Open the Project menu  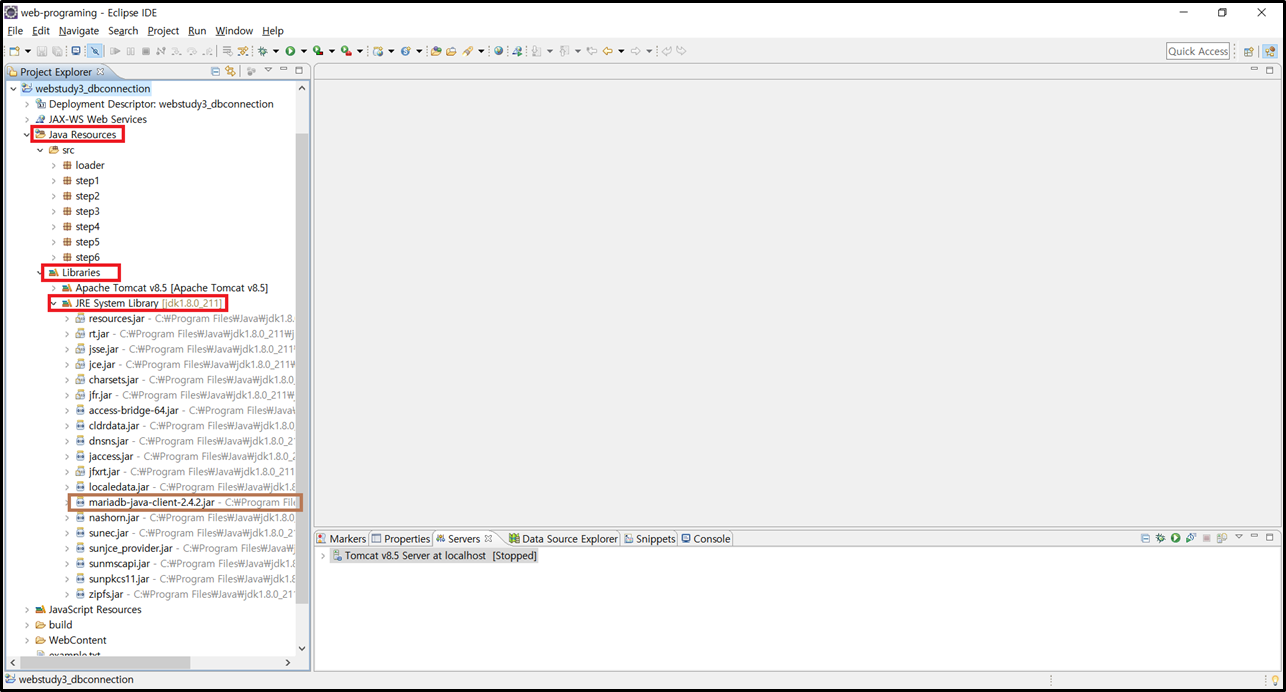(x=163, y=31)
